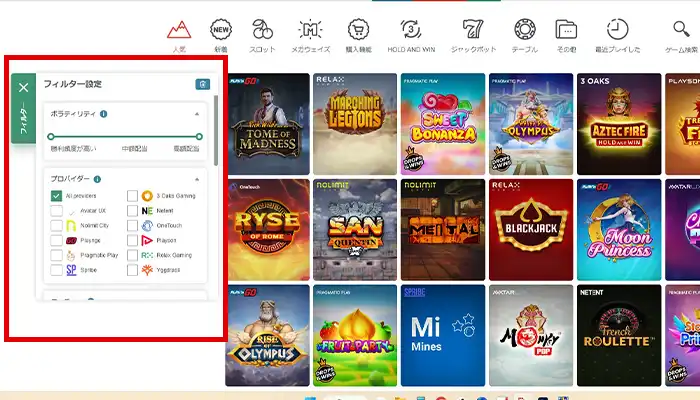Image resolution: width=700 pixels, height=400 pixels.
Task: Open game search magnifier
Action: coord(681,37)
